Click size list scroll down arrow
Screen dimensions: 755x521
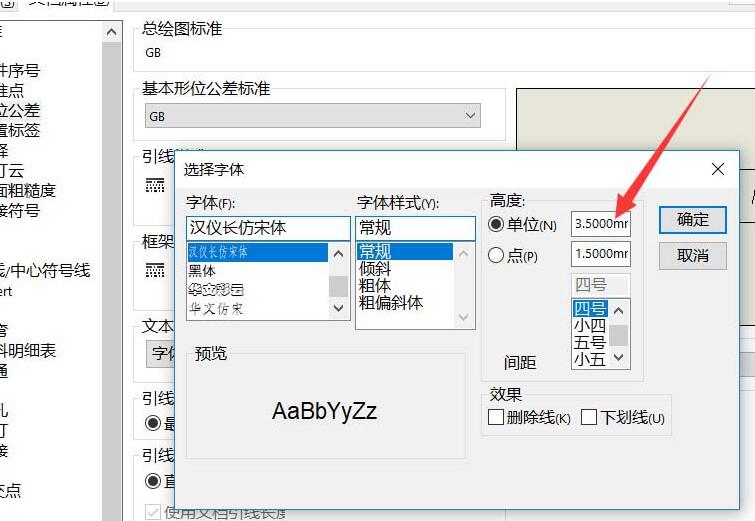point(619,357)
